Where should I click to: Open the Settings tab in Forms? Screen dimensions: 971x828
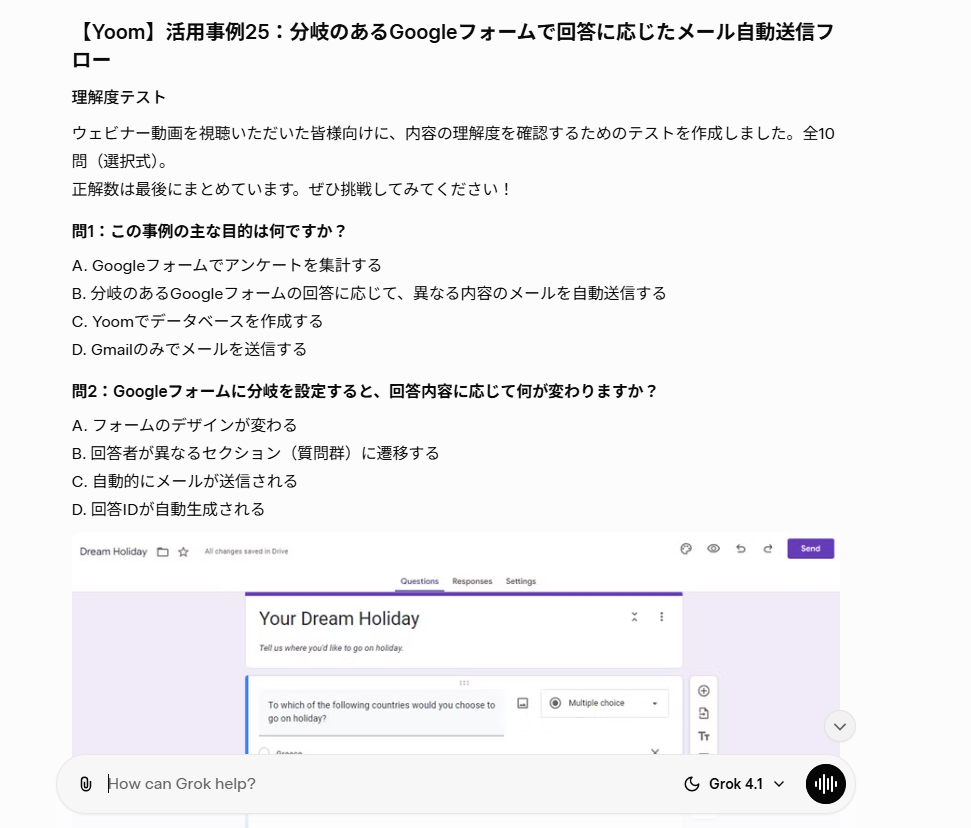pos(521,582)
